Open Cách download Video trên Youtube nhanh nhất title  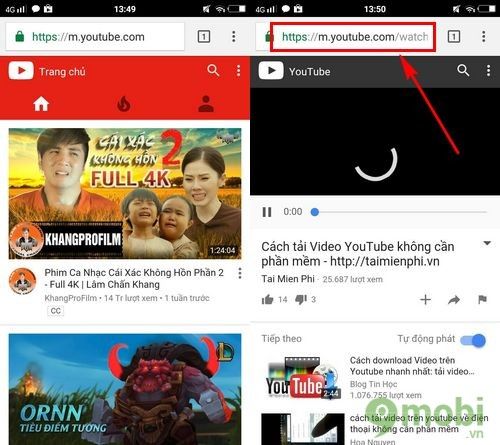412,366
